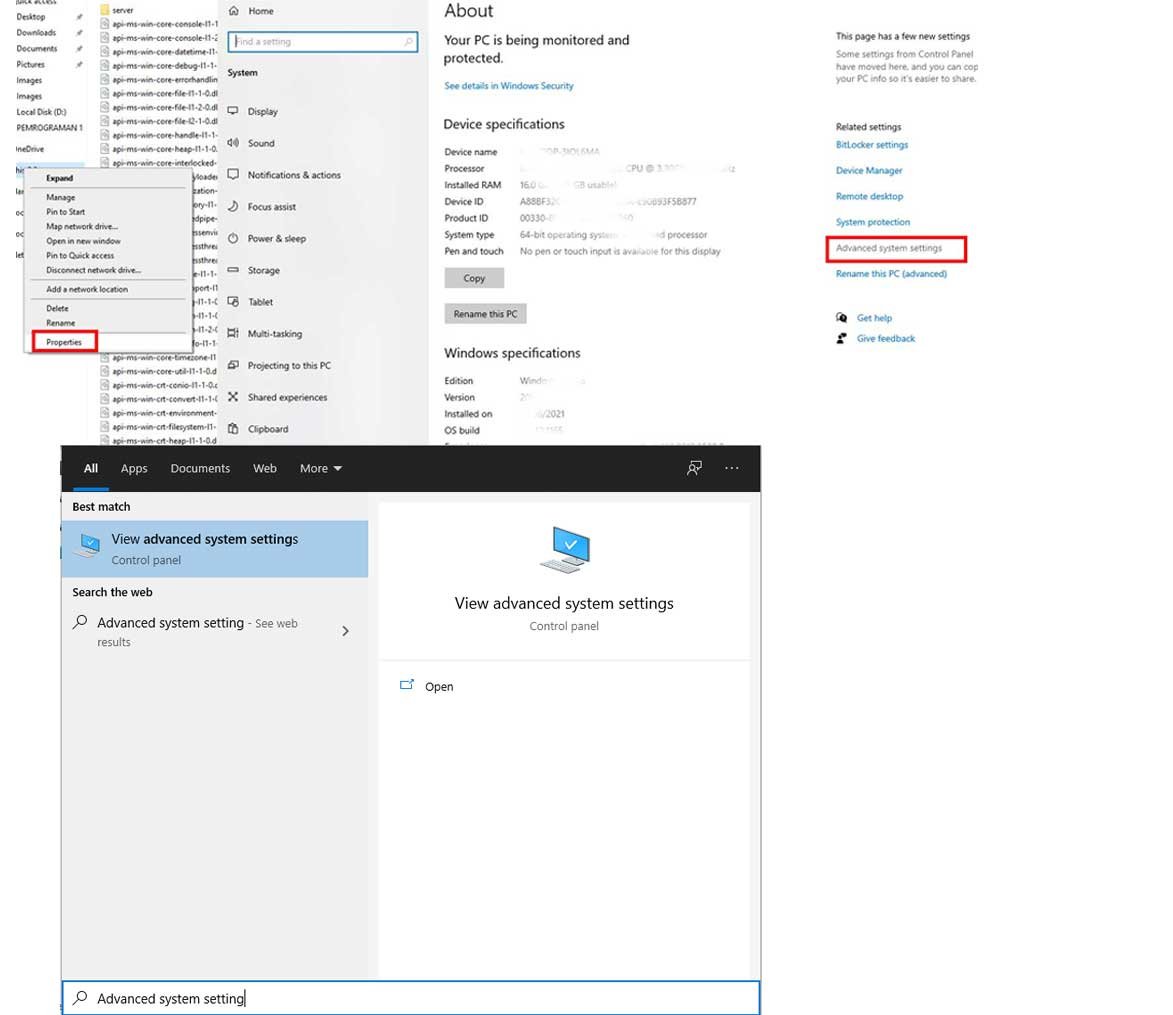Select the server folder icon
1173x1015 pixels.
105,10
